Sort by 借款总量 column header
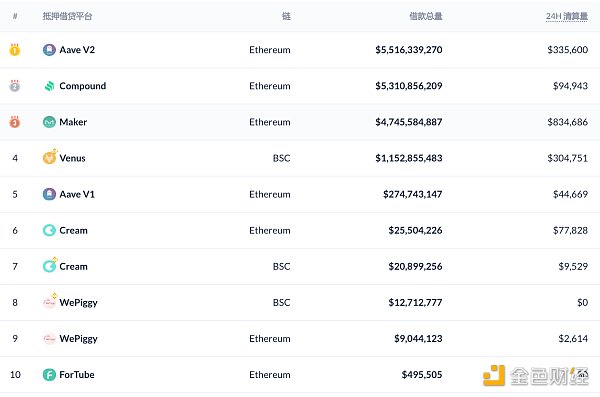This screenshot has width=600, height=397. [426, 16]
